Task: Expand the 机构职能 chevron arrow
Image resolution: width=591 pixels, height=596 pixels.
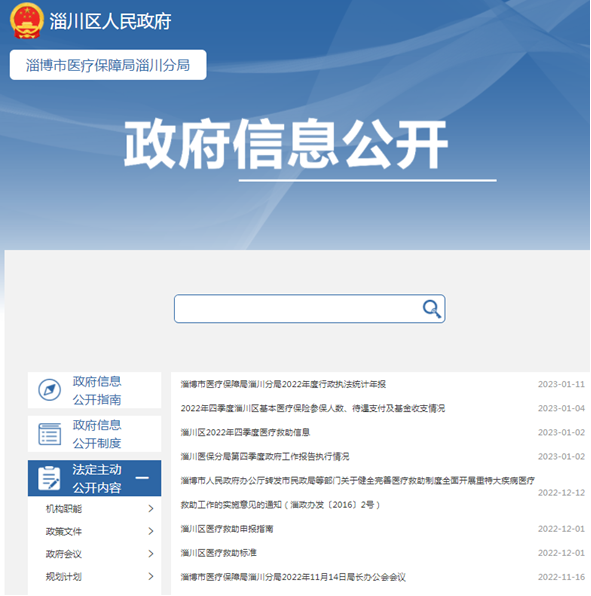Action: 151,509
